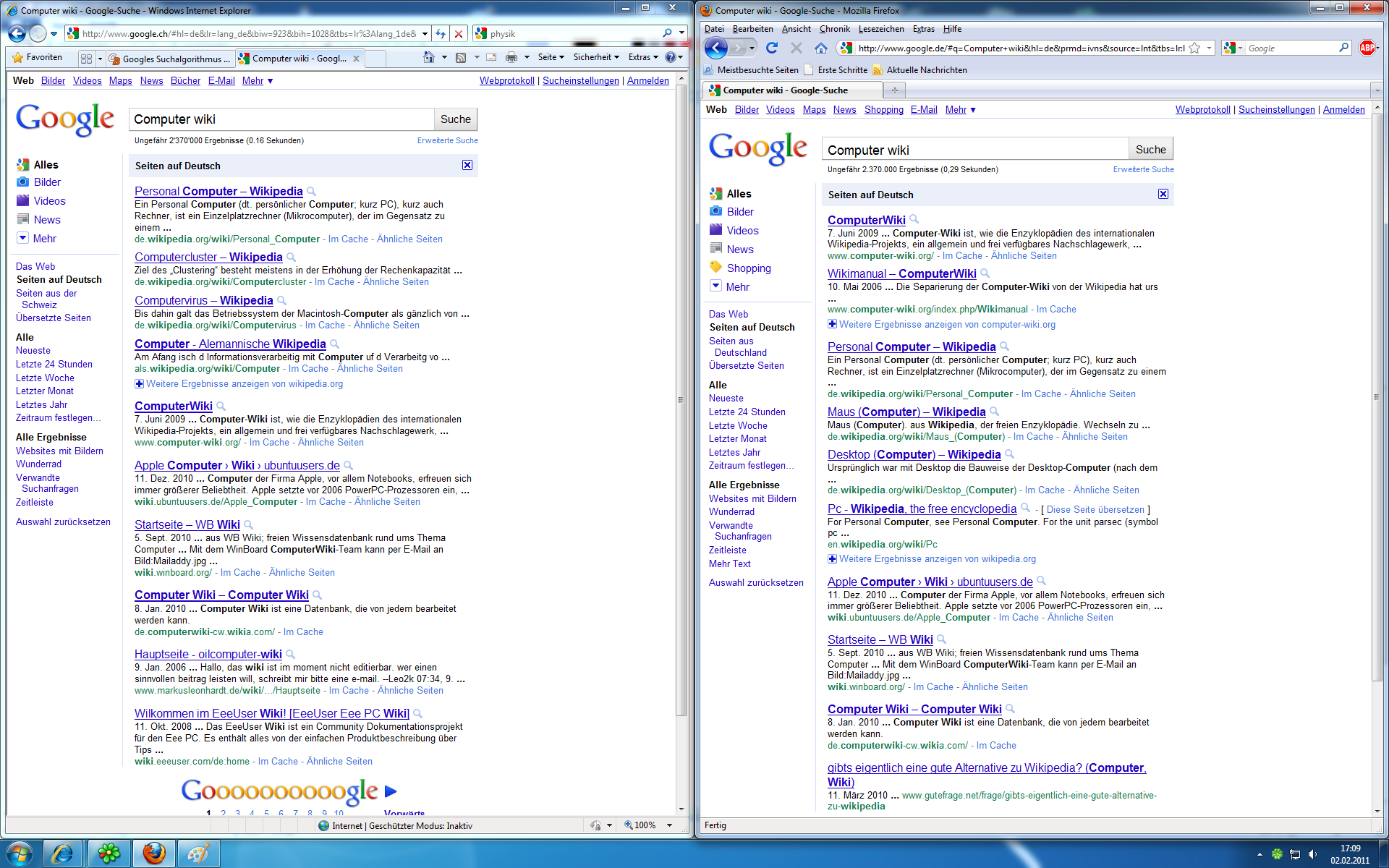Expand more results from computer-wiki.org

[832, 324]
